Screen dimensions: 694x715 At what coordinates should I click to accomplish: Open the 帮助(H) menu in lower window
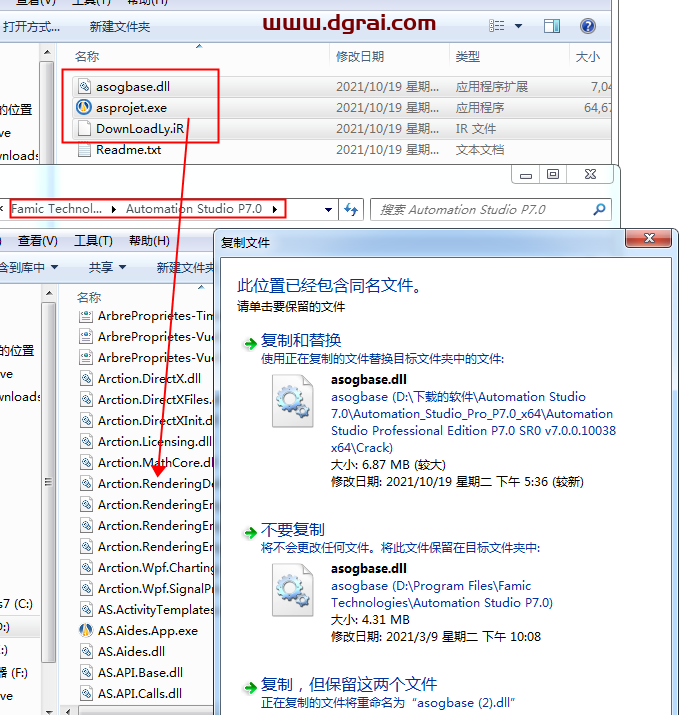click(x=149, y=240)
